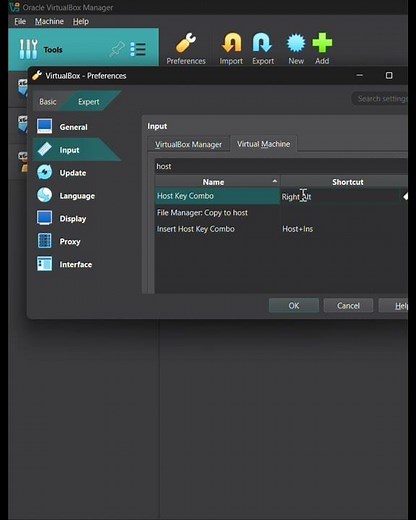This screenshot has height=520, width=416.
Task: Confirm preferences with OK
Action: pyautogui.click(x=294, y=306)
